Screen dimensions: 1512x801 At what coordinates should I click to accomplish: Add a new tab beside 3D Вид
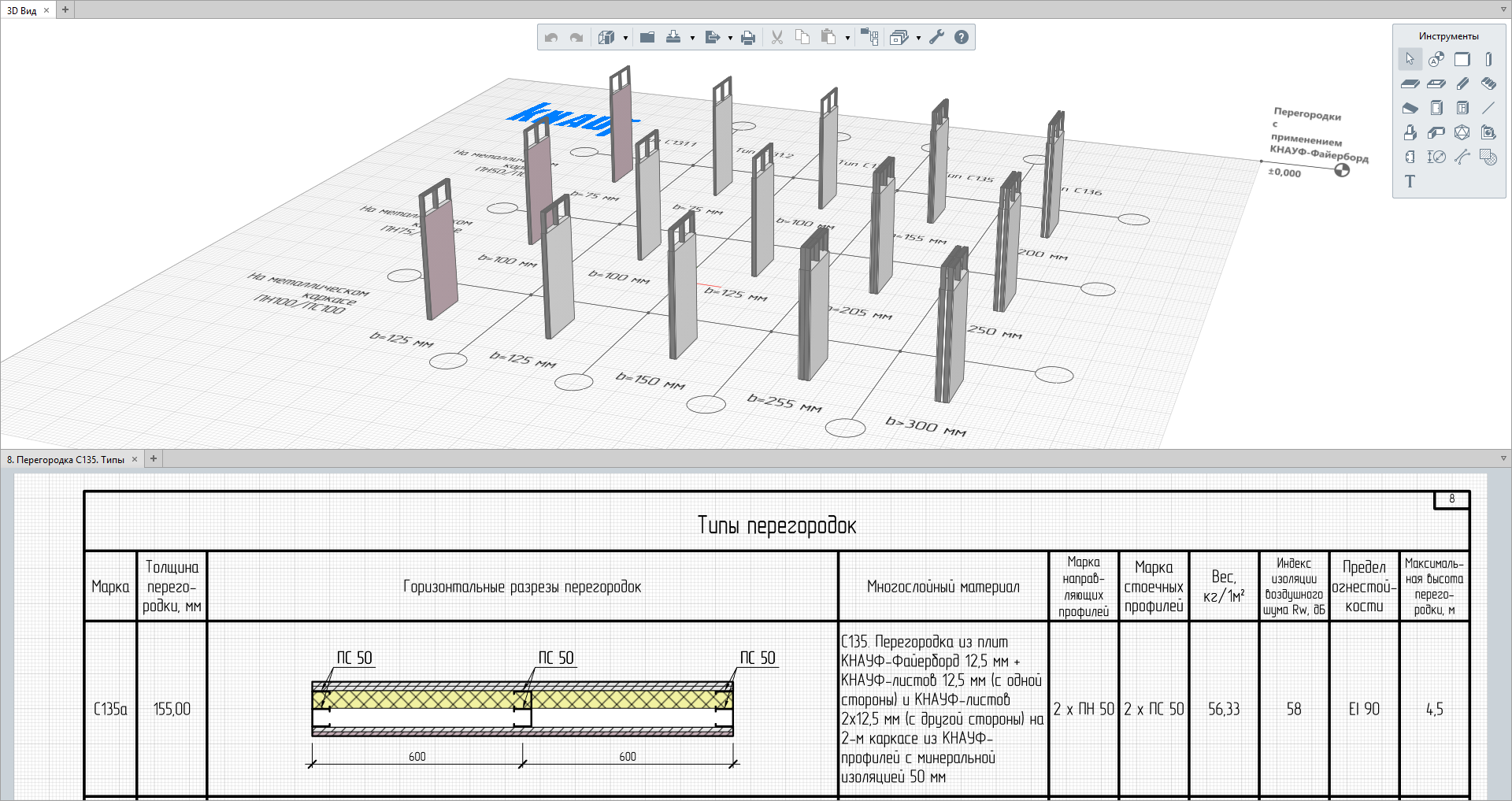pyautogui.click(x=65, y=10)
